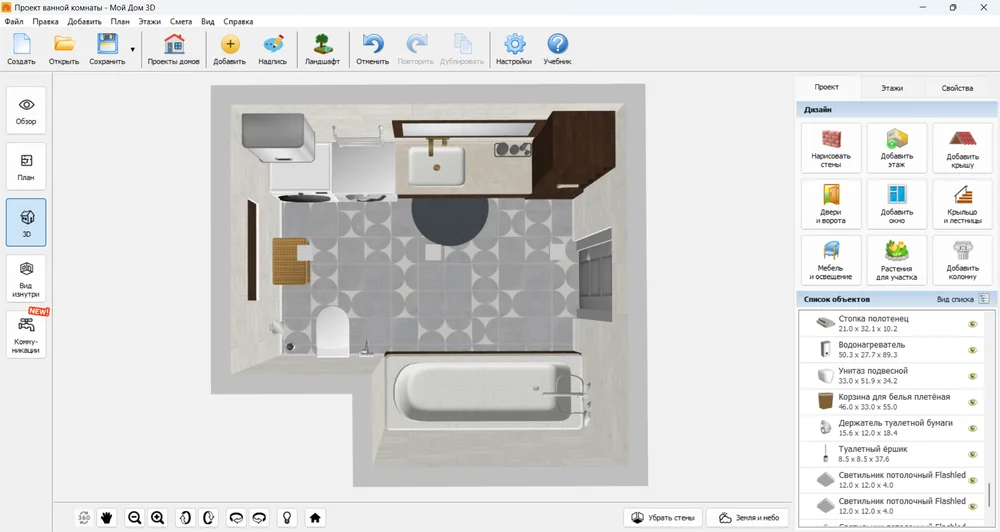Screen dimensions: 1000x532
Task: Click Добавить окно tile
Action: coord(897,204)
